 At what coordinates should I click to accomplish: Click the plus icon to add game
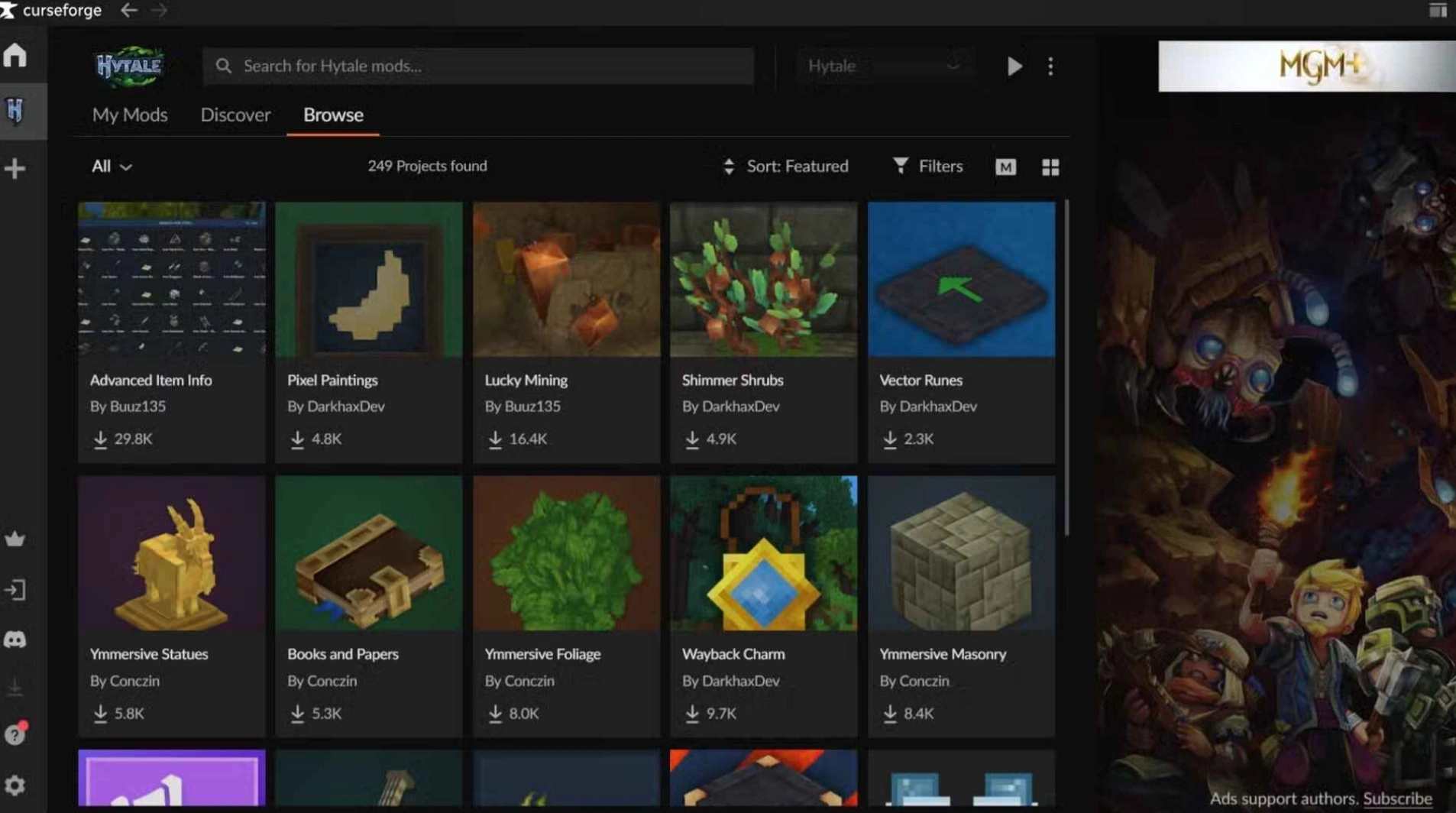15,168
